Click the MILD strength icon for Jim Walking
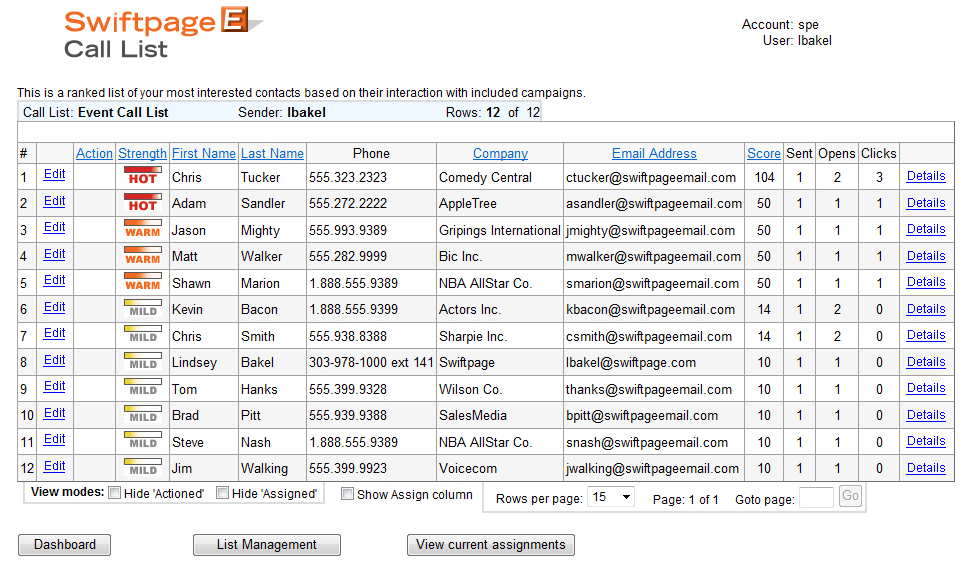Viewport: 970px width, 573px height. point(143,468)
